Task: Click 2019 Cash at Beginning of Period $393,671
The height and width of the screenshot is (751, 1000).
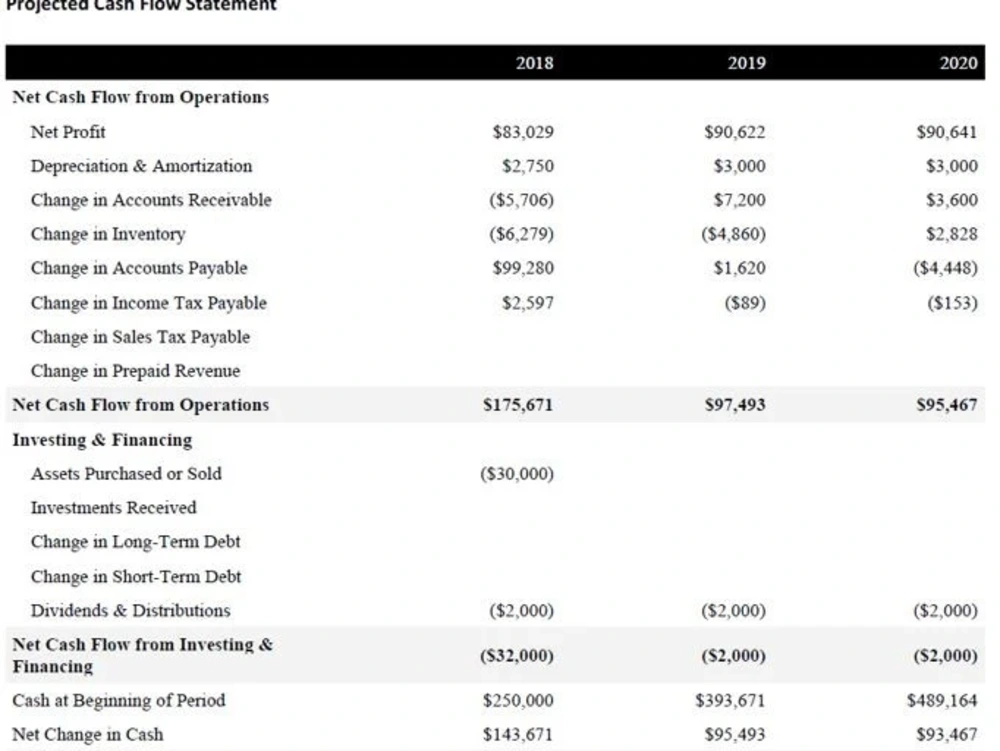Action: (x=730, y=701)
